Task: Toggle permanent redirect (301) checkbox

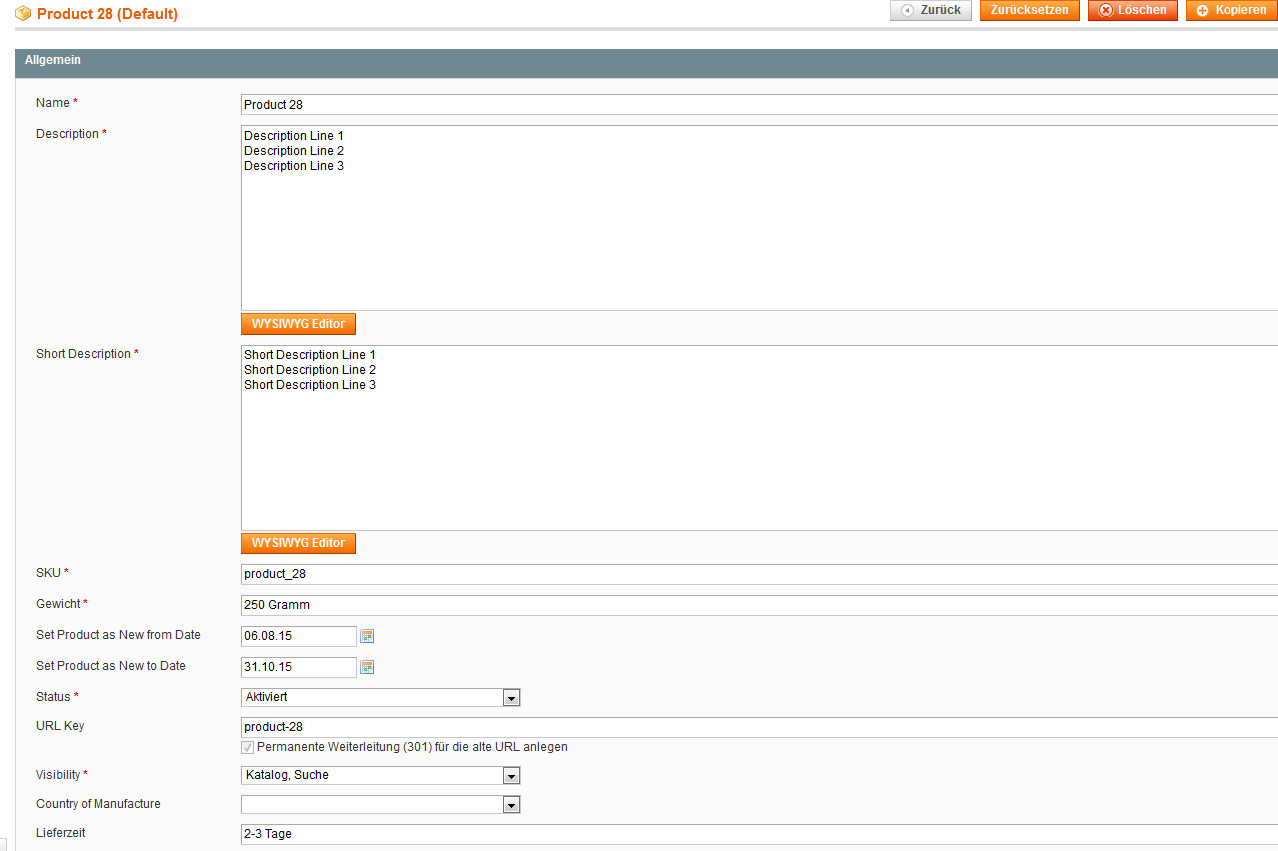Action: click(247, 747)
